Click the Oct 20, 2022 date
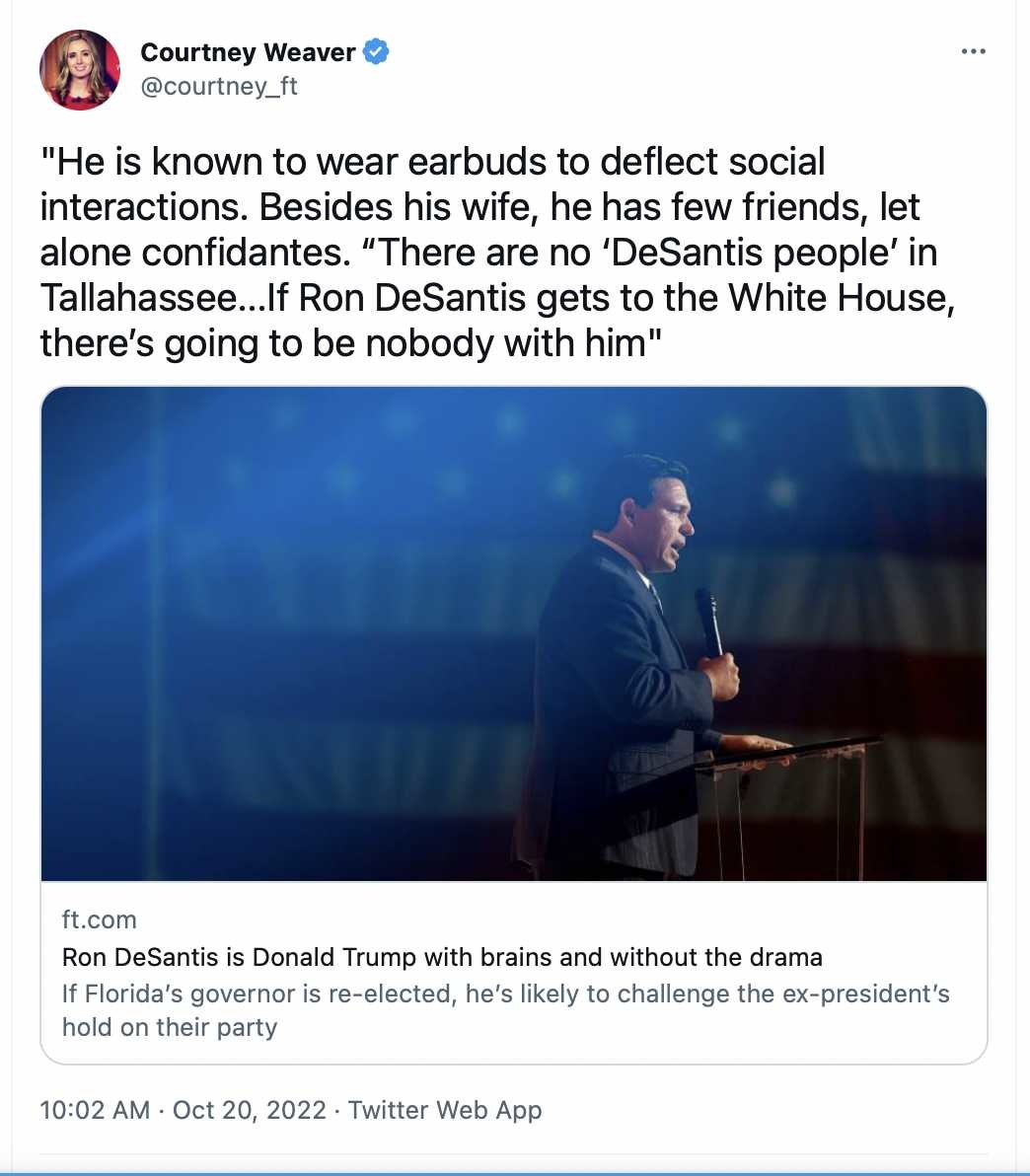Viewport: 1030px width, 1176px height. click(249, 1110)
